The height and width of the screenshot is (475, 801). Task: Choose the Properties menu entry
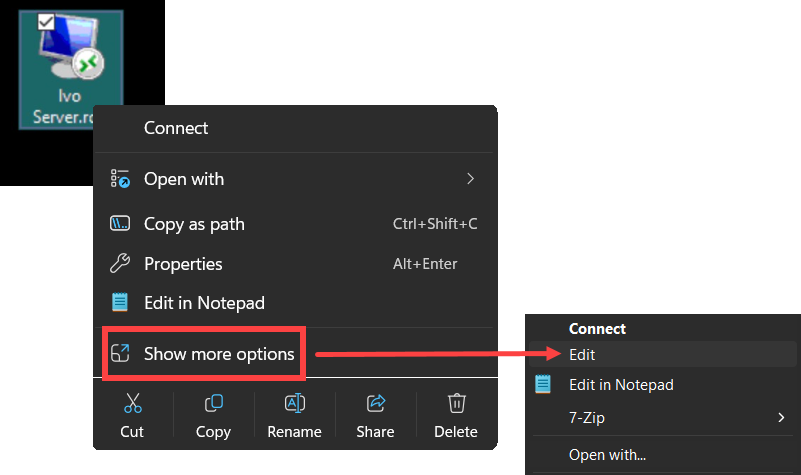click(x=183, y=264)
